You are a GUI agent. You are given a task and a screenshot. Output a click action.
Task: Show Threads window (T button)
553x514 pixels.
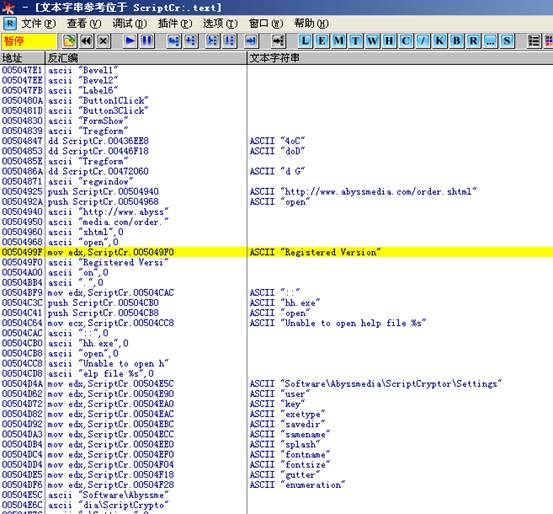point(356,41)
